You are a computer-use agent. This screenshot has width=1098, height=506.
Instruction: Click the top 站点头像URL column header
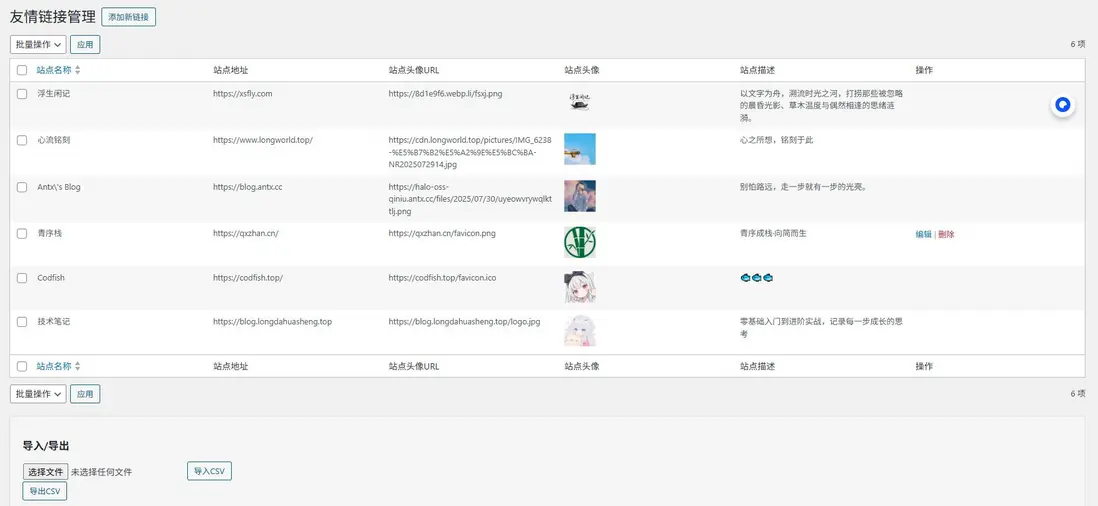pos(414,71)
